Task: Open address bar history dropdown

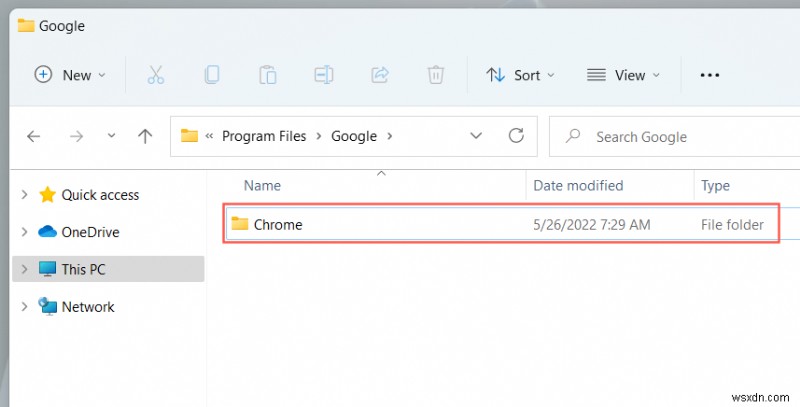Action: 476,136
